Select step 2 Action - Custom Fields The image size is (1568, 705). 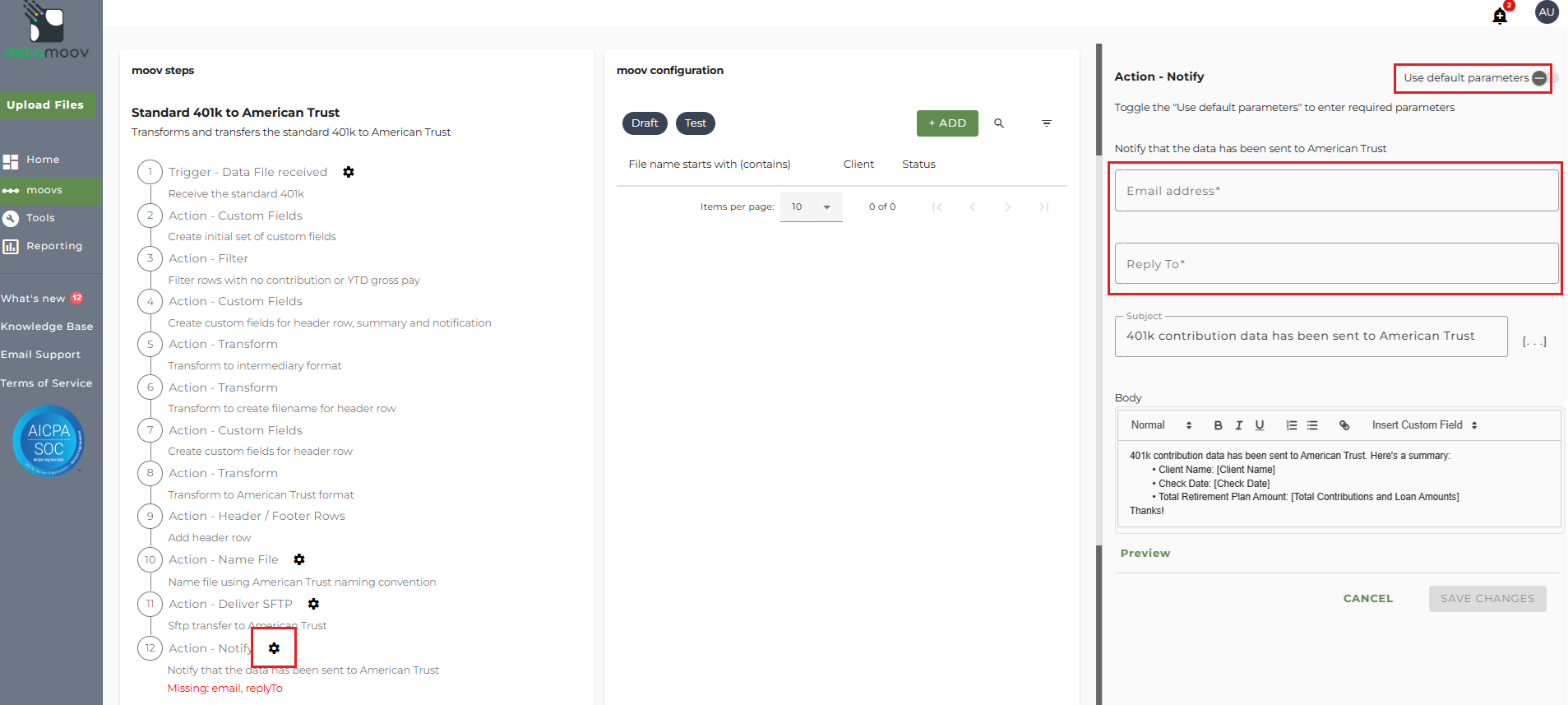pos(235,216)
